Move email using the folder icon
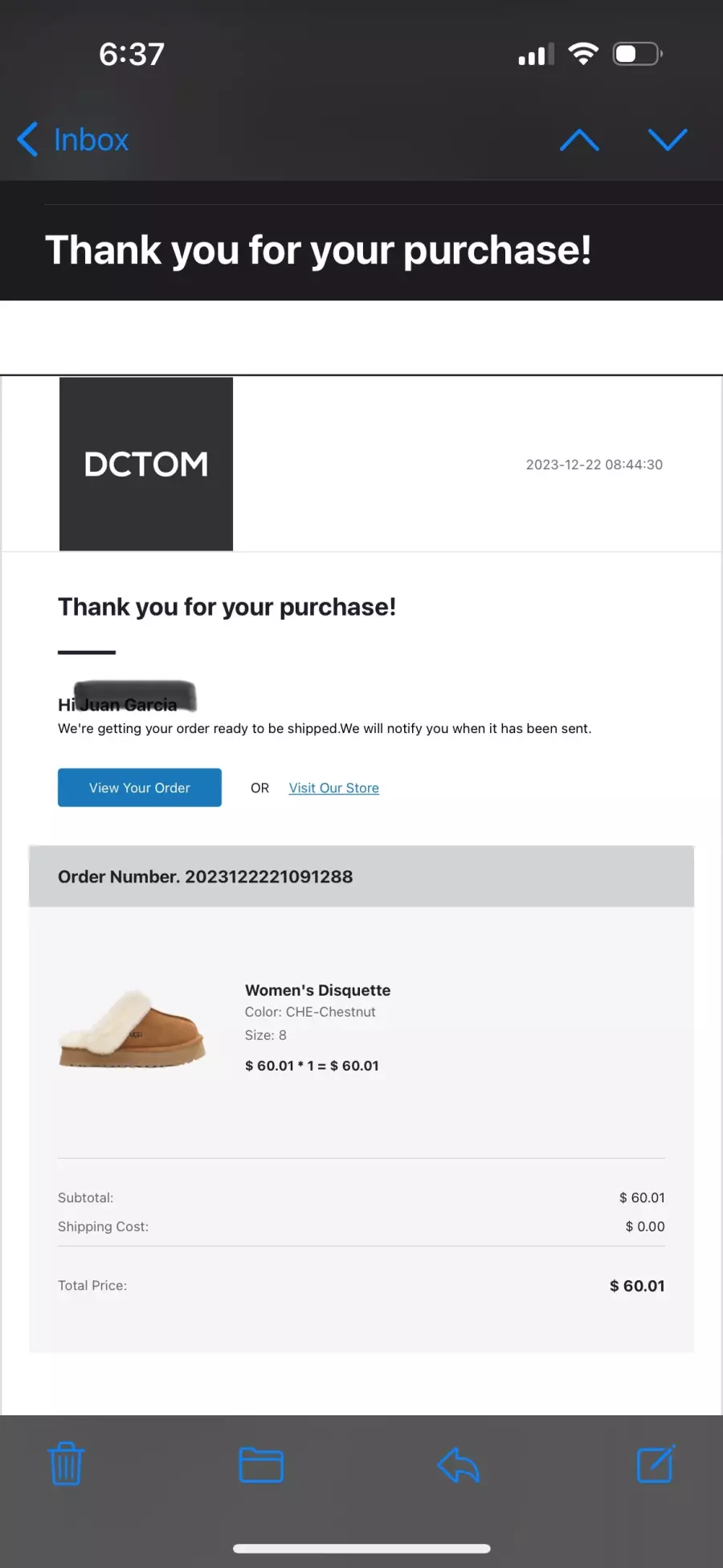The image size is (723, 1568). pyautogui.click(x=261, y=1464)
